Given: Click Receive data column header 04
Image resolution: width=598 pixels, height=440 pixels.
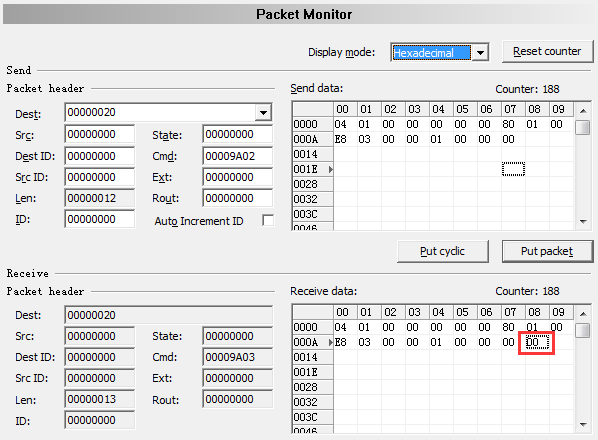Looking at the screenshot, I should tap(441, 312).
